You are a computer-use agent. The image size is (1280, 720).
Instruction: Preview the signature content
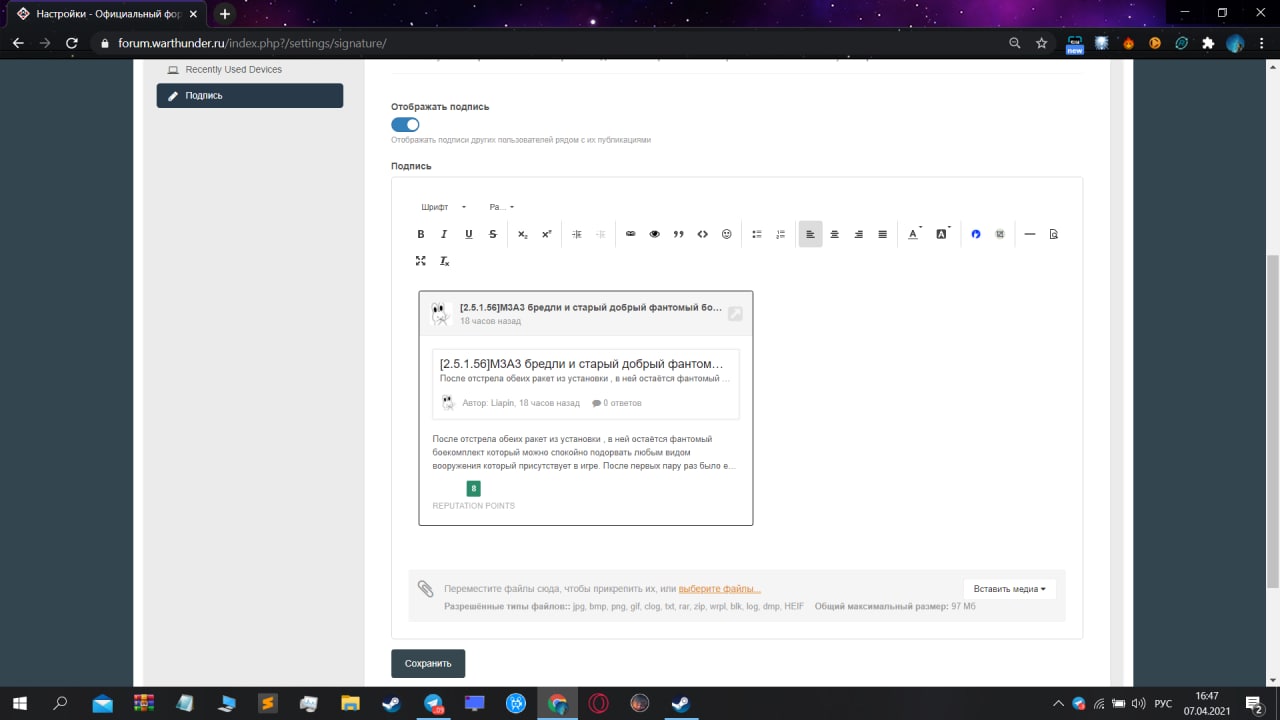1054,234
